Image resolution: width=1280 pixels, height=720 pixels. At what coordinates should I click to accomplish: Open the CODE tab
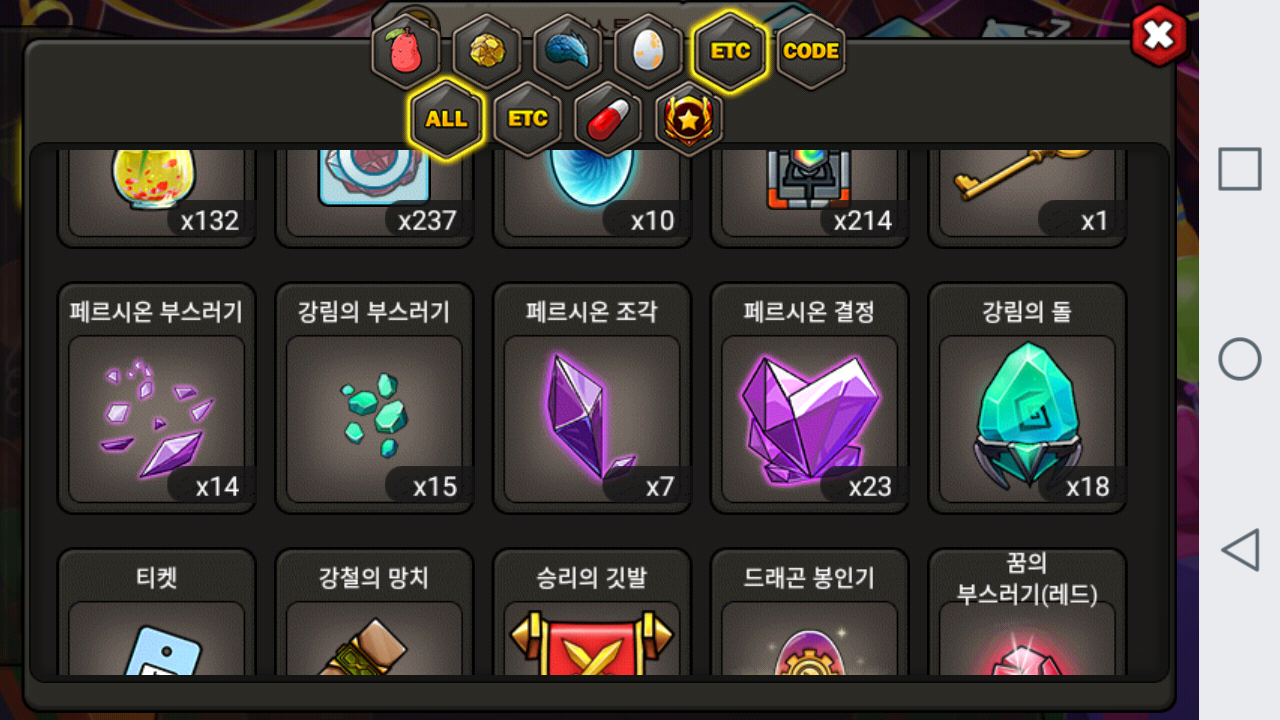click(x=810, y=52)
